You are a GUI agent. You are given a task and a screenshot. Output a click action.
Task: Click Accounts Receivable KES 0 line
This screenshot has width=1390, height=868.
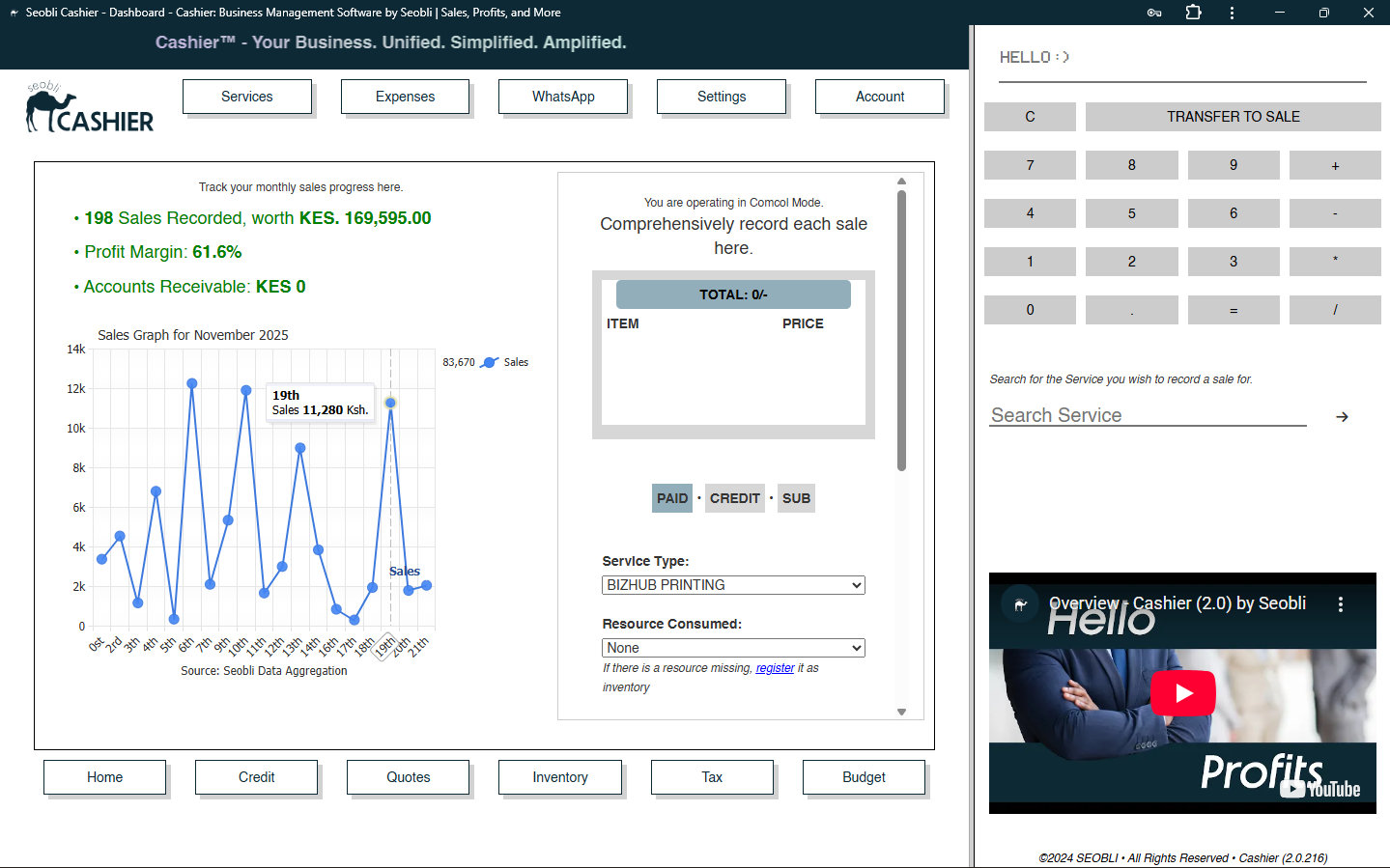(190, 287)
